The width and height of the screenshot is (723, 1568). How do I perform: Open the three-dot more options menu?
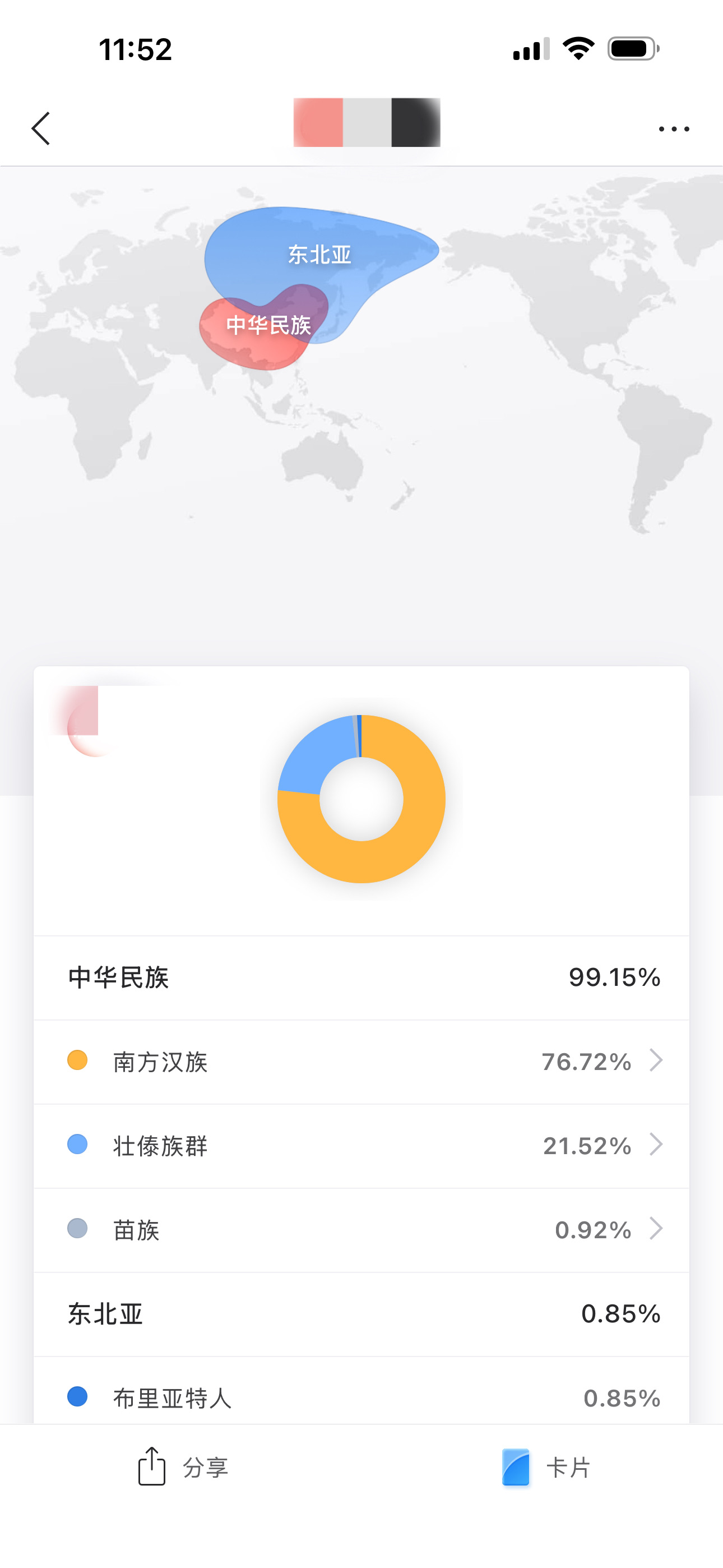(x=674, y=129)
